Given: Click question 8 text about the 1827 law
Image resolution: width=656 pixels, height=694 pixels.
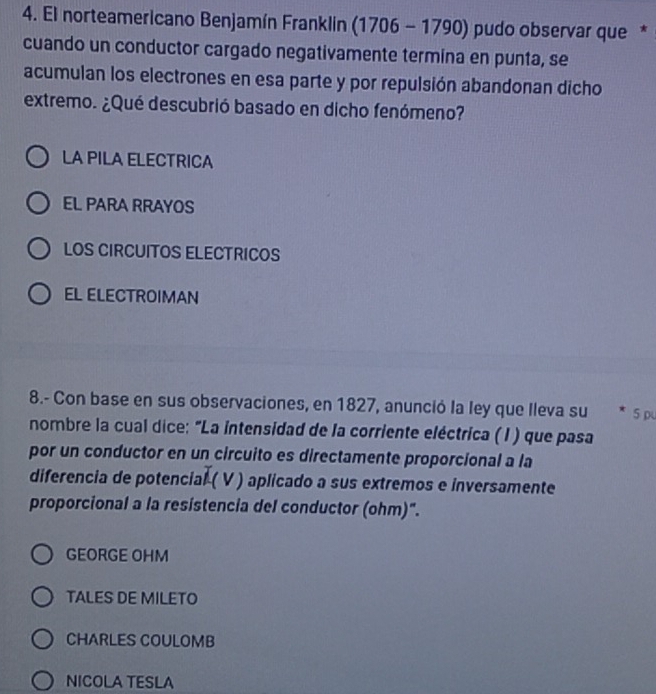Looking at the screenshot, I should coord(311,456).
